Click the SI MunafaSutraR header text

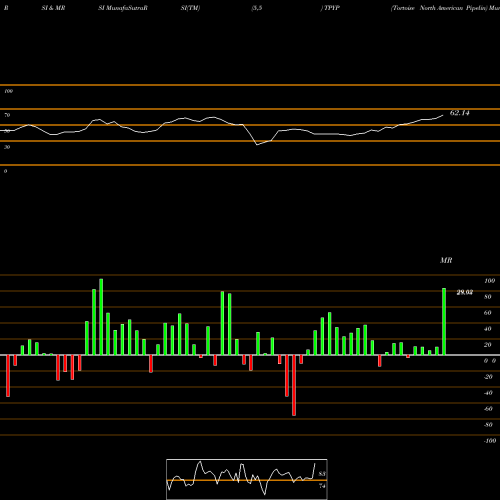click(x=123, y=8)
